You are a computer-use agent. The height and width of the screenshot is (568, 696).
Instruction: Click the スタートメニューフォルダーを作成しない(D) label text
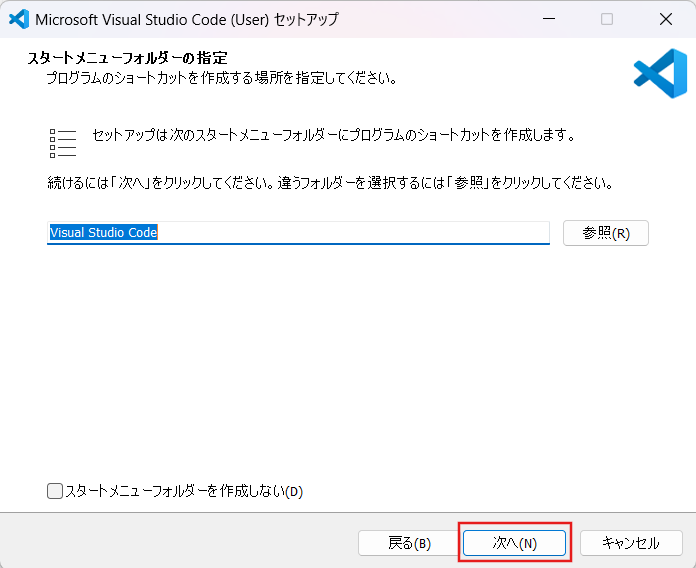[x=183, y=491]
